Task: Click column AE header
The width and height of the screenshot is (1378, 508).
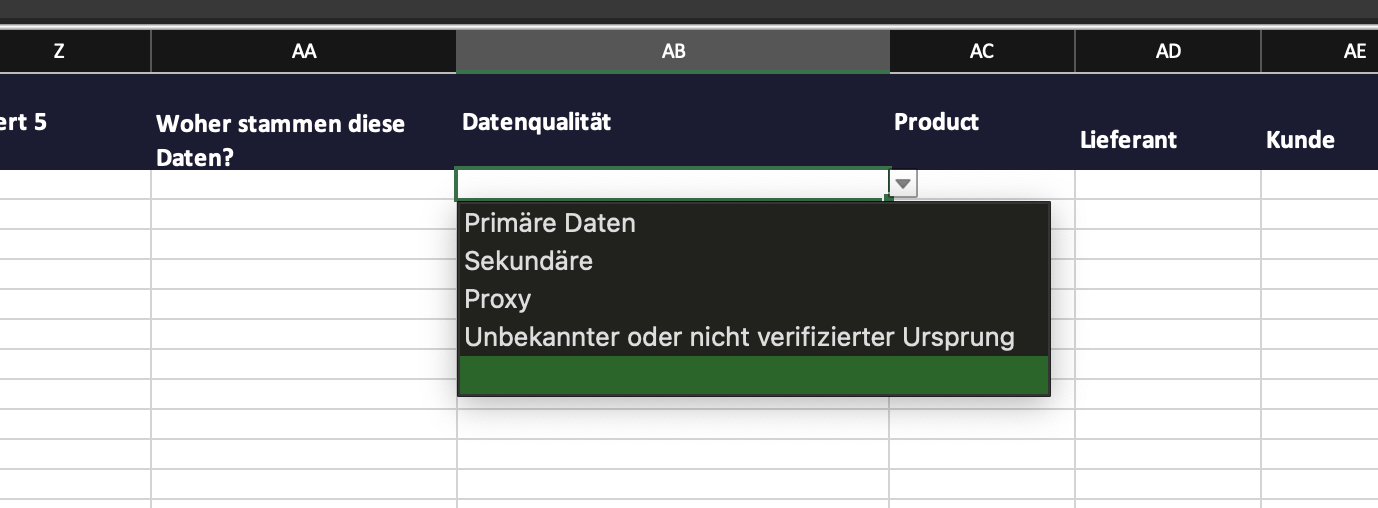Action: (x=1320, y=52)
